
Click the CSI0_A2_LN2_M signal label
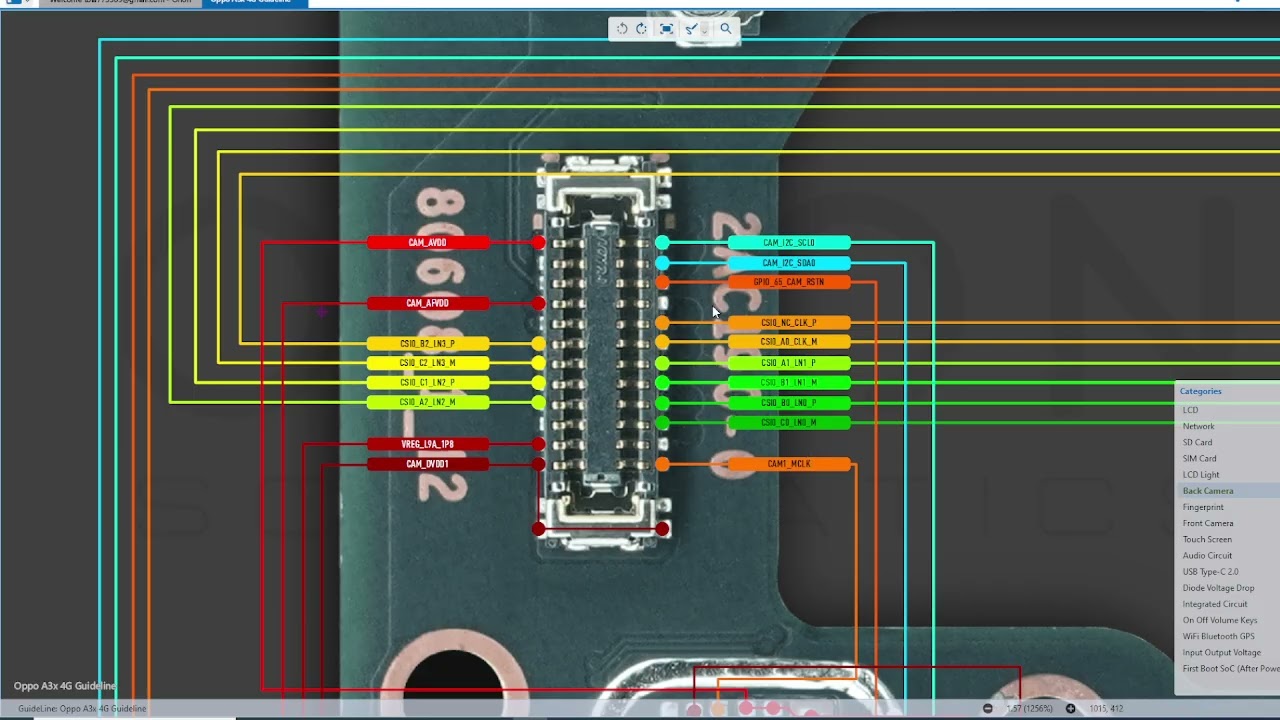(x=428, y=402)
